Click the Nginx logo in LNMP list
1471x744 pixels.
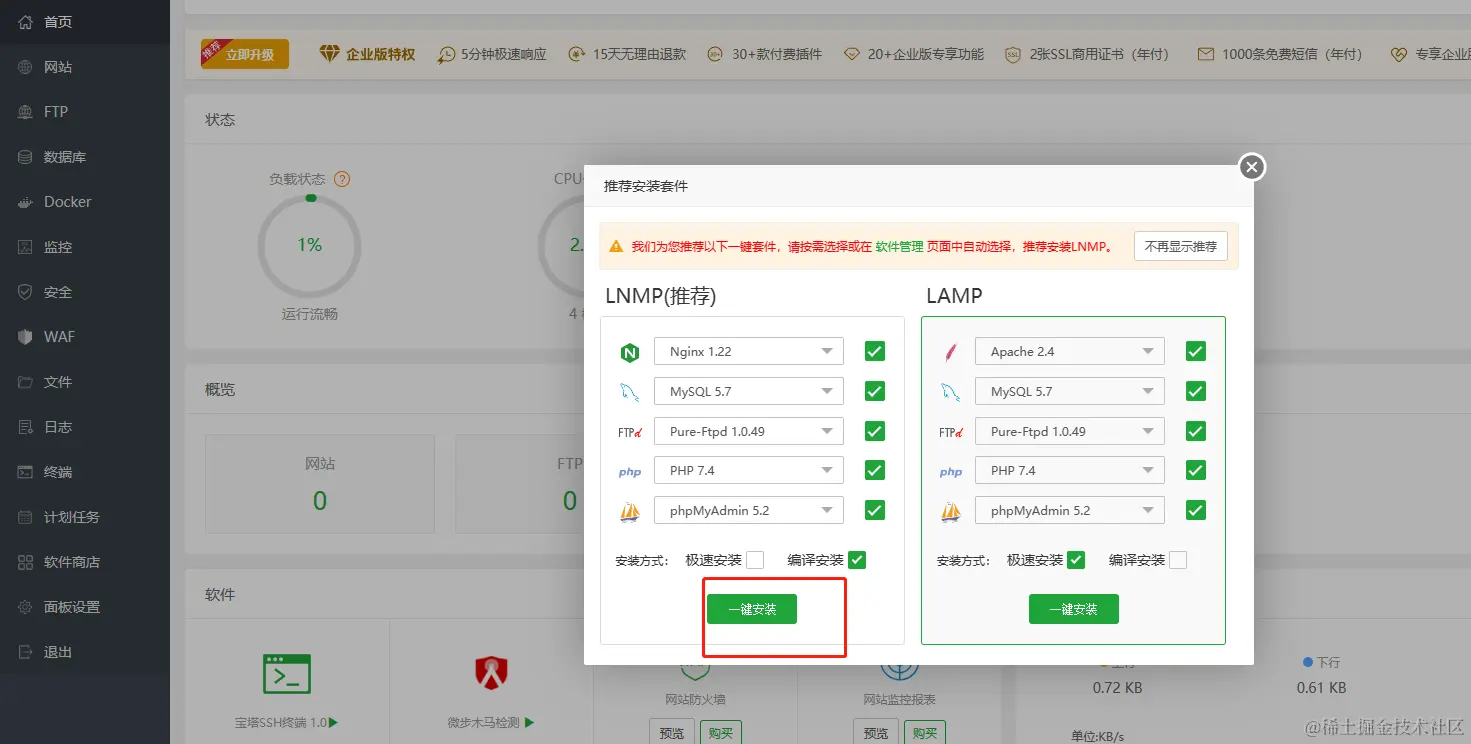[629, 352]
